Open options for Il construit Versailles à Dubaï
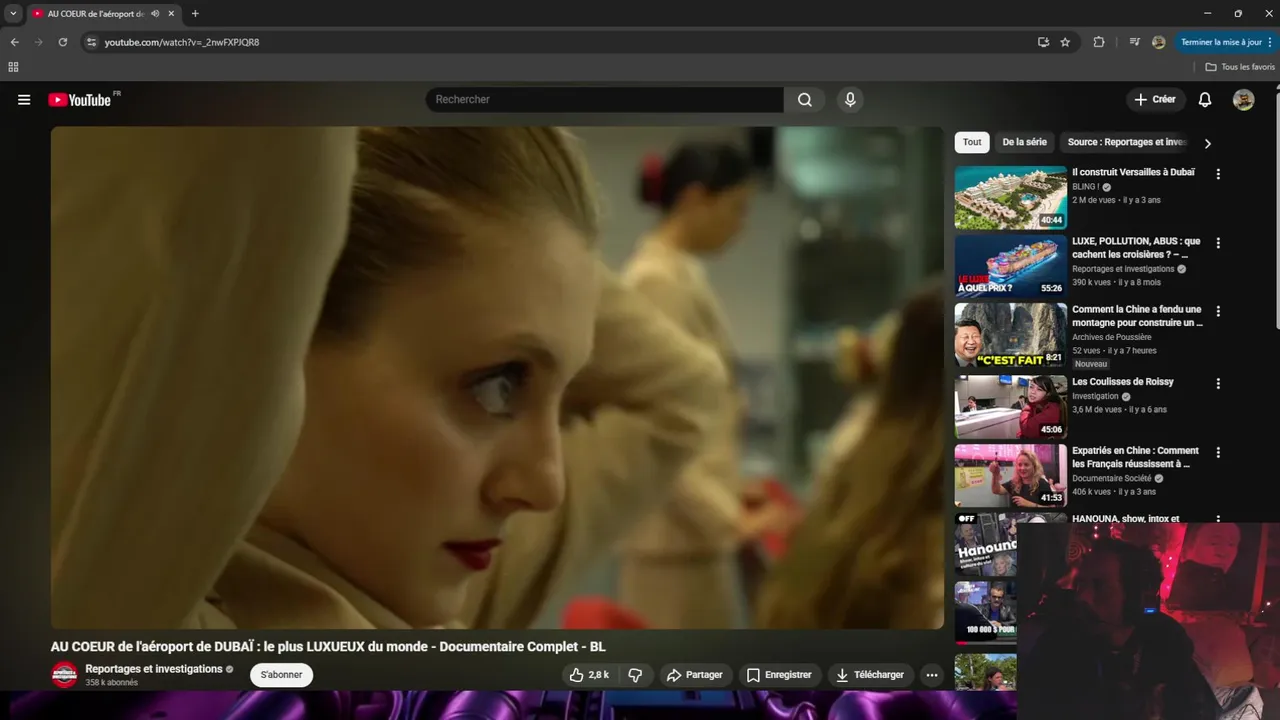The image size is (1280, 720). 1218,174
